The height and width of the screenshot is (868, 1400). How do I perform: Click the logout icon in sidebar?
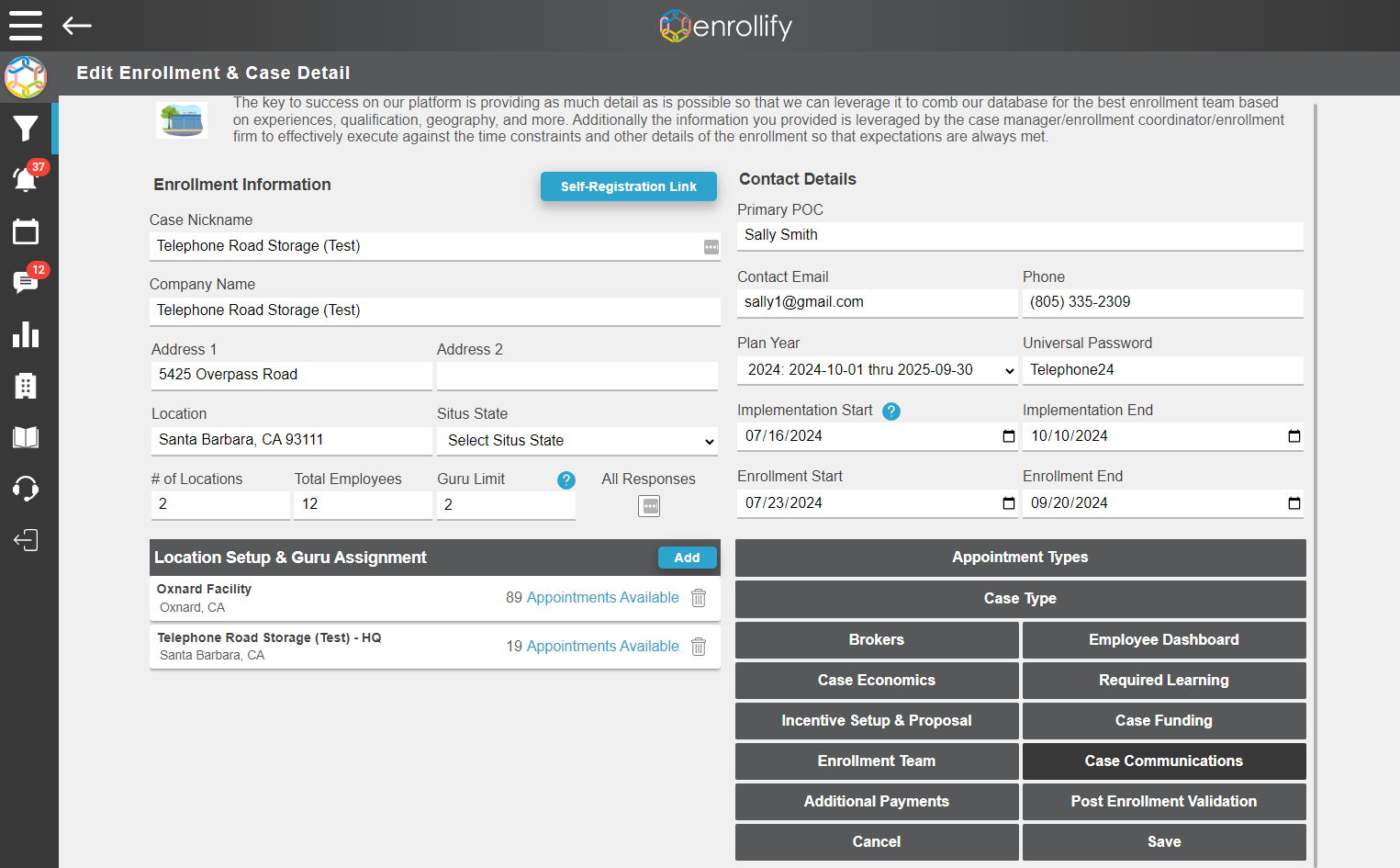(x=26, y=540)
